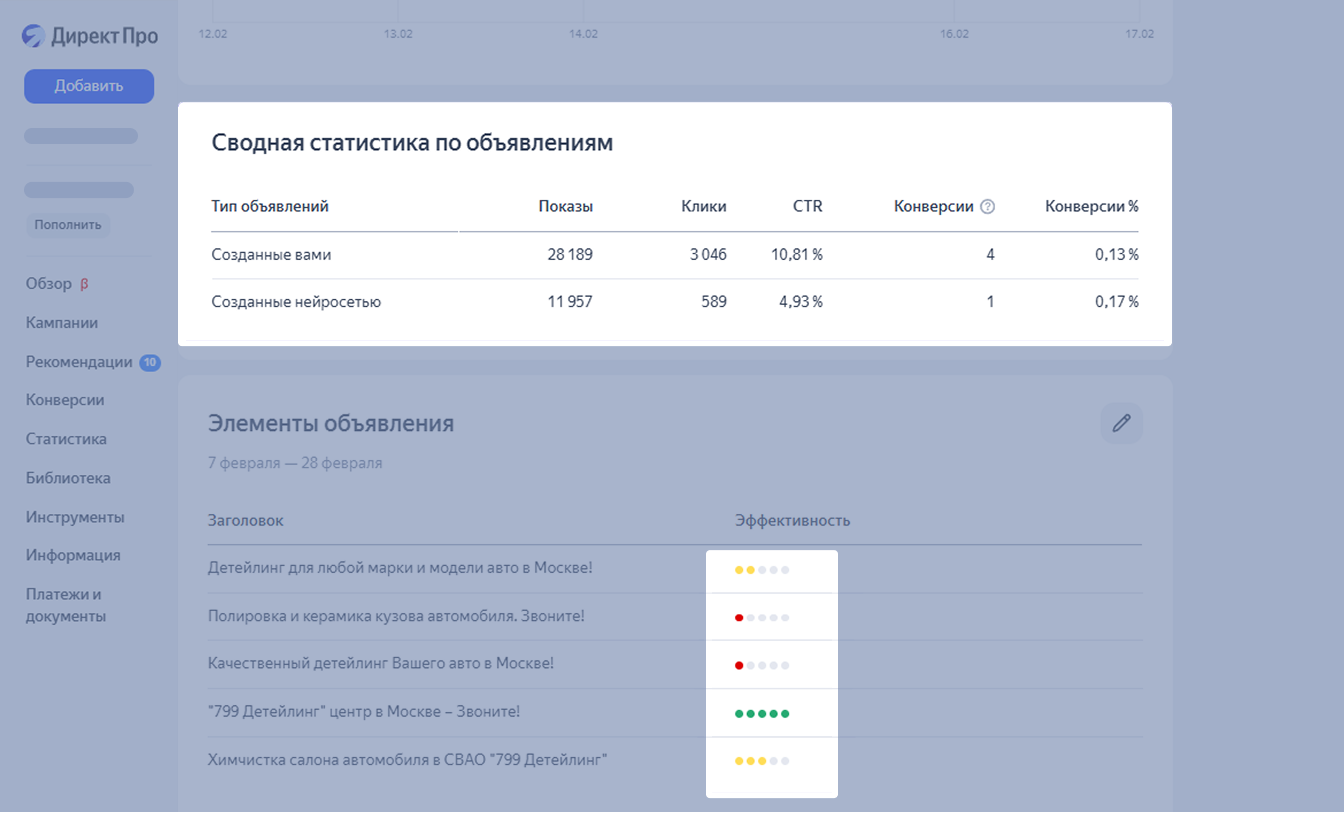Image resolution: width=1344 pixels, height=813 pixels.
Task: Select the Конверсии % column header
Action: tap(1092, 207)
